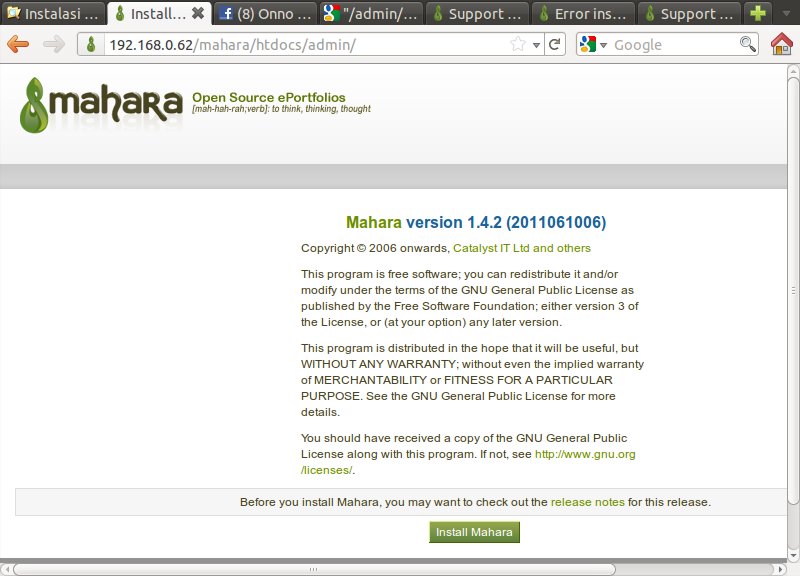Open the Catalyst IT Ltd and others link

pos(521,248)
